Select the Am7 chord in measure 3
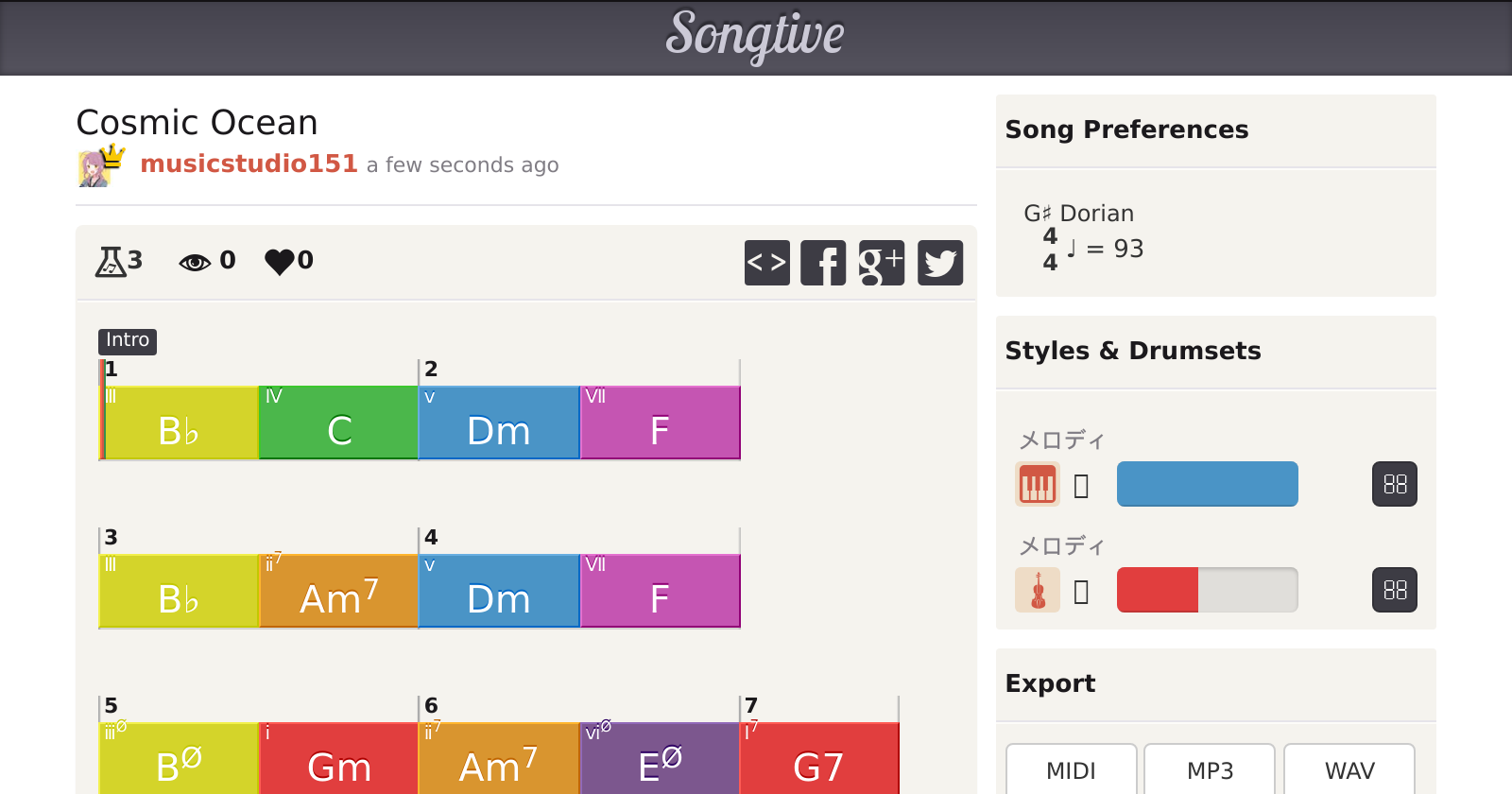 pos(338,591)
